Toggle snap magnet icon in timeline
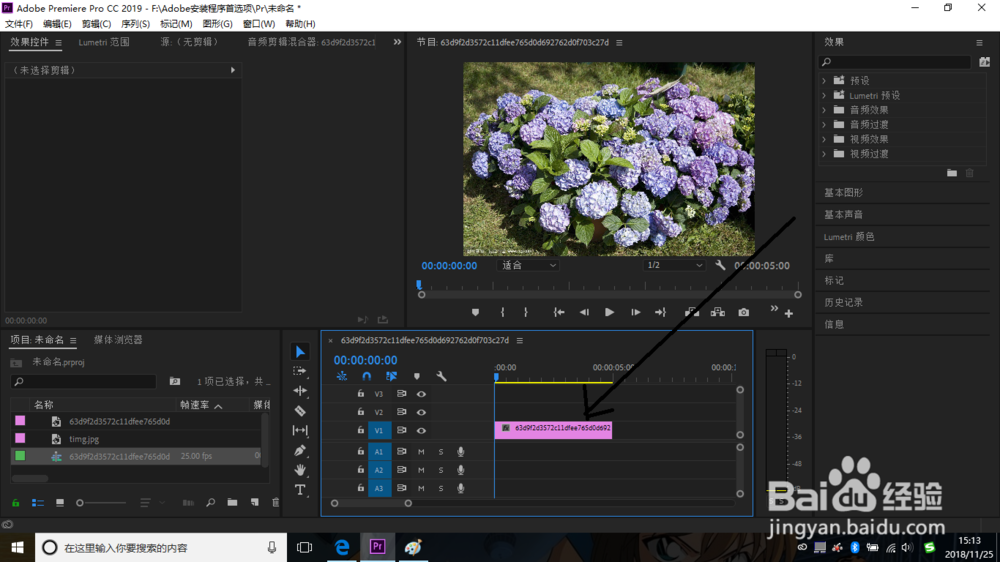Screen dimensions: 1000x562 [367, 376]
